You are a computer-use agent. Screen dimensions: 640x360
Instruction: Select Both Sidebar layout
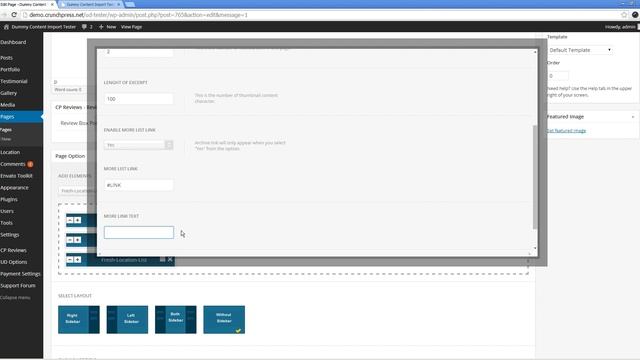(176, 320)
